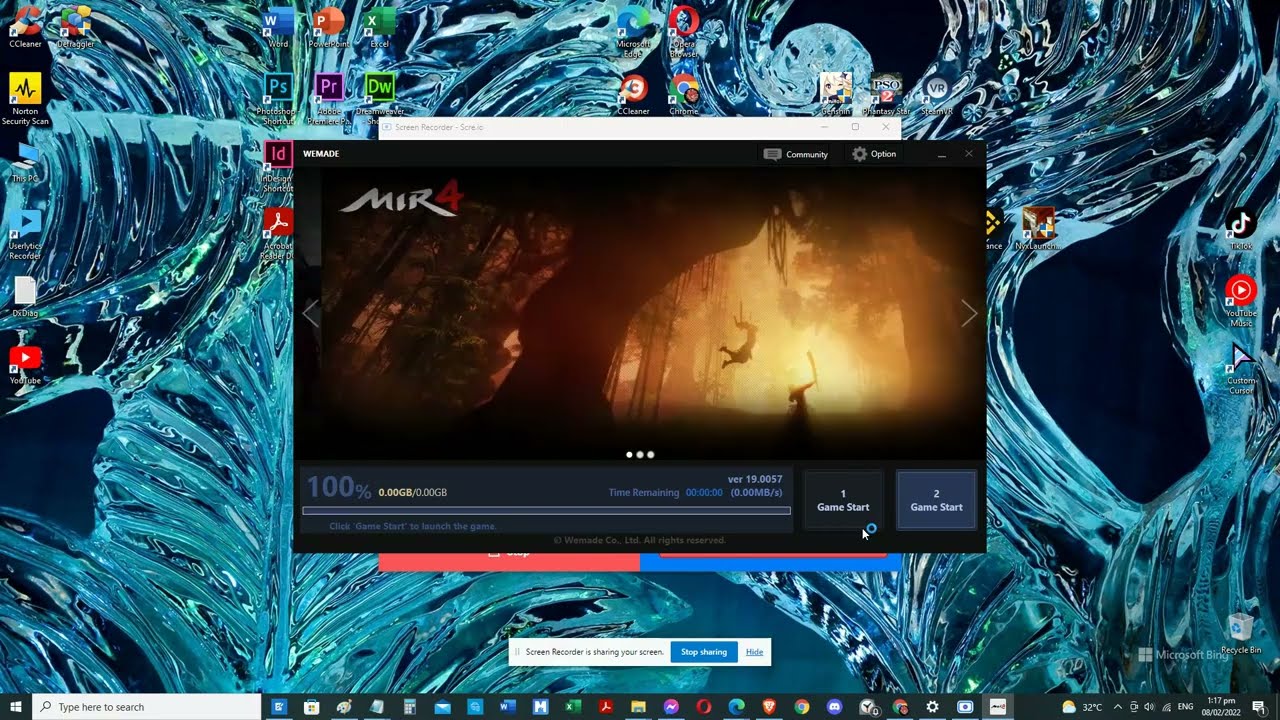Open the notification center icon

tap(1259, 707)
